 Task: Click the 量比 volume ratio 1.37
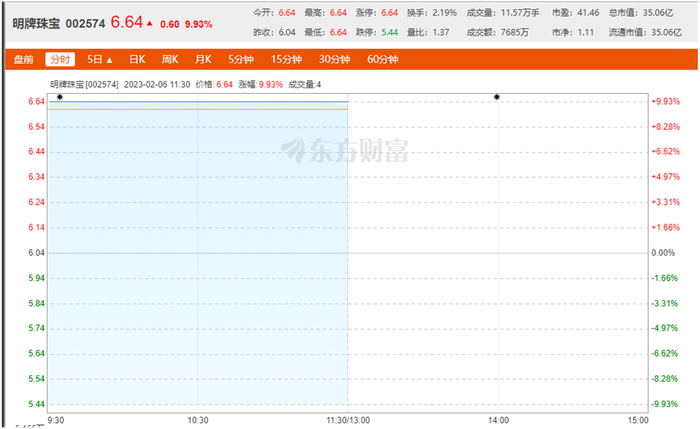tap(441, 33)
